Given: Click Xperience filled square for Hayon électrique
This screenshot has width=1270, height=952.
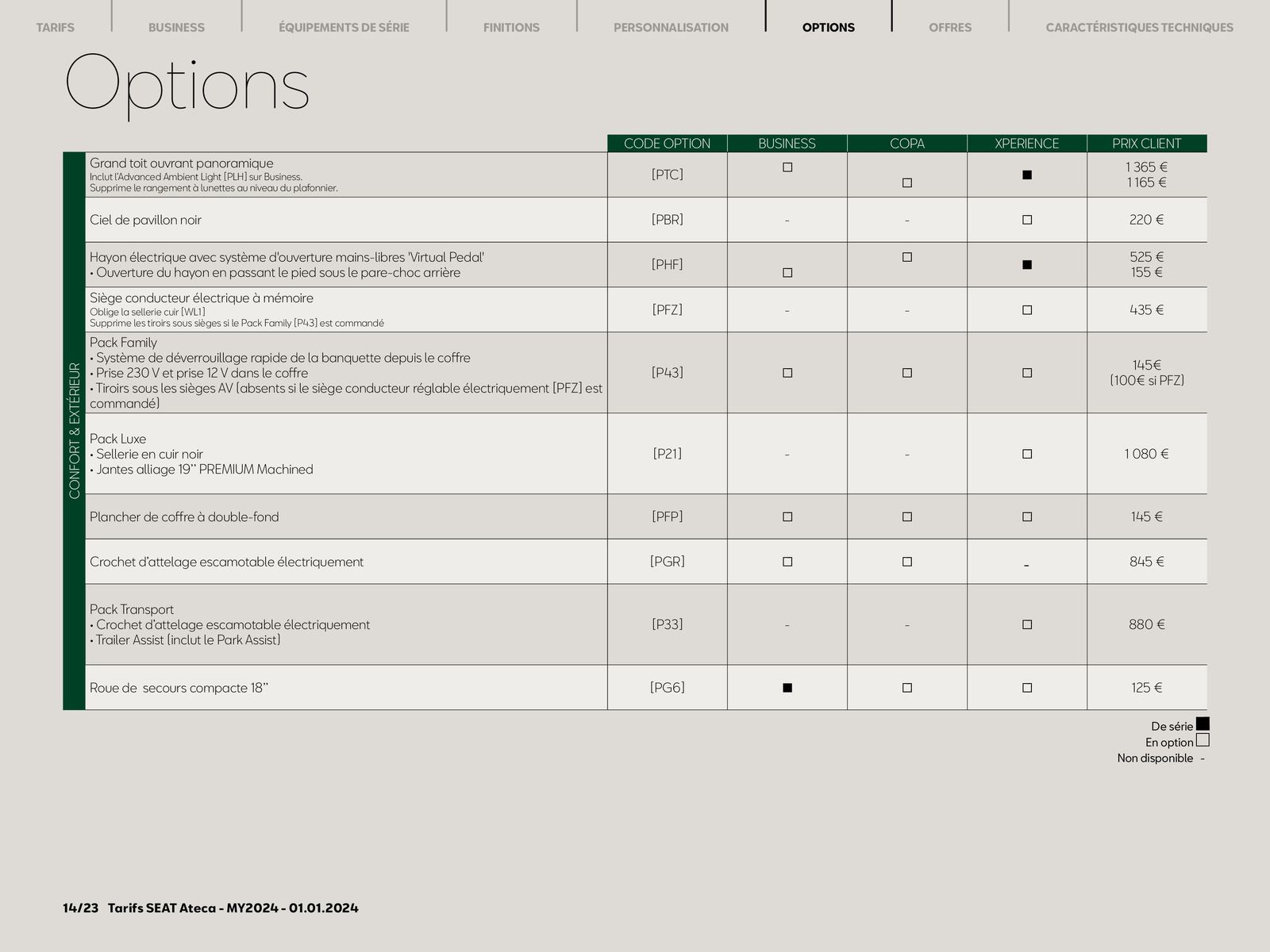Looking at the screenshot, I should click(x=1027, y=264).
